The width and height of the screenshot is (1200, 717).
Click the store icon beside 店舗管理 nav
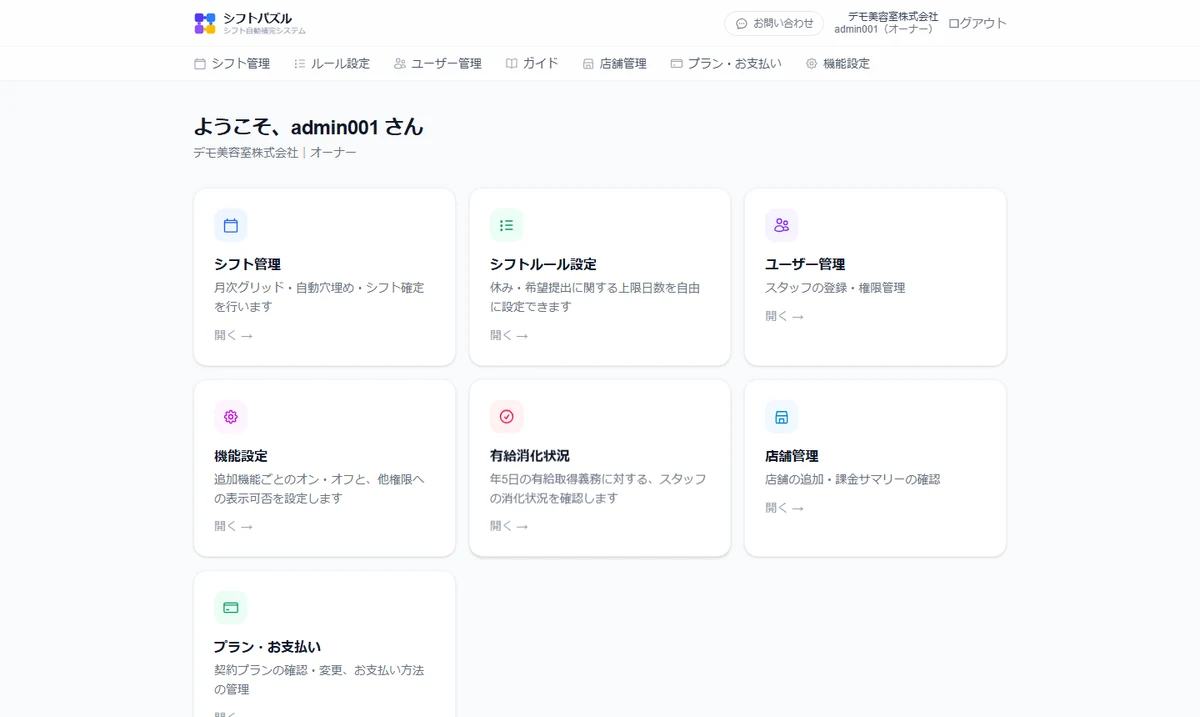[x=588, y=63]
